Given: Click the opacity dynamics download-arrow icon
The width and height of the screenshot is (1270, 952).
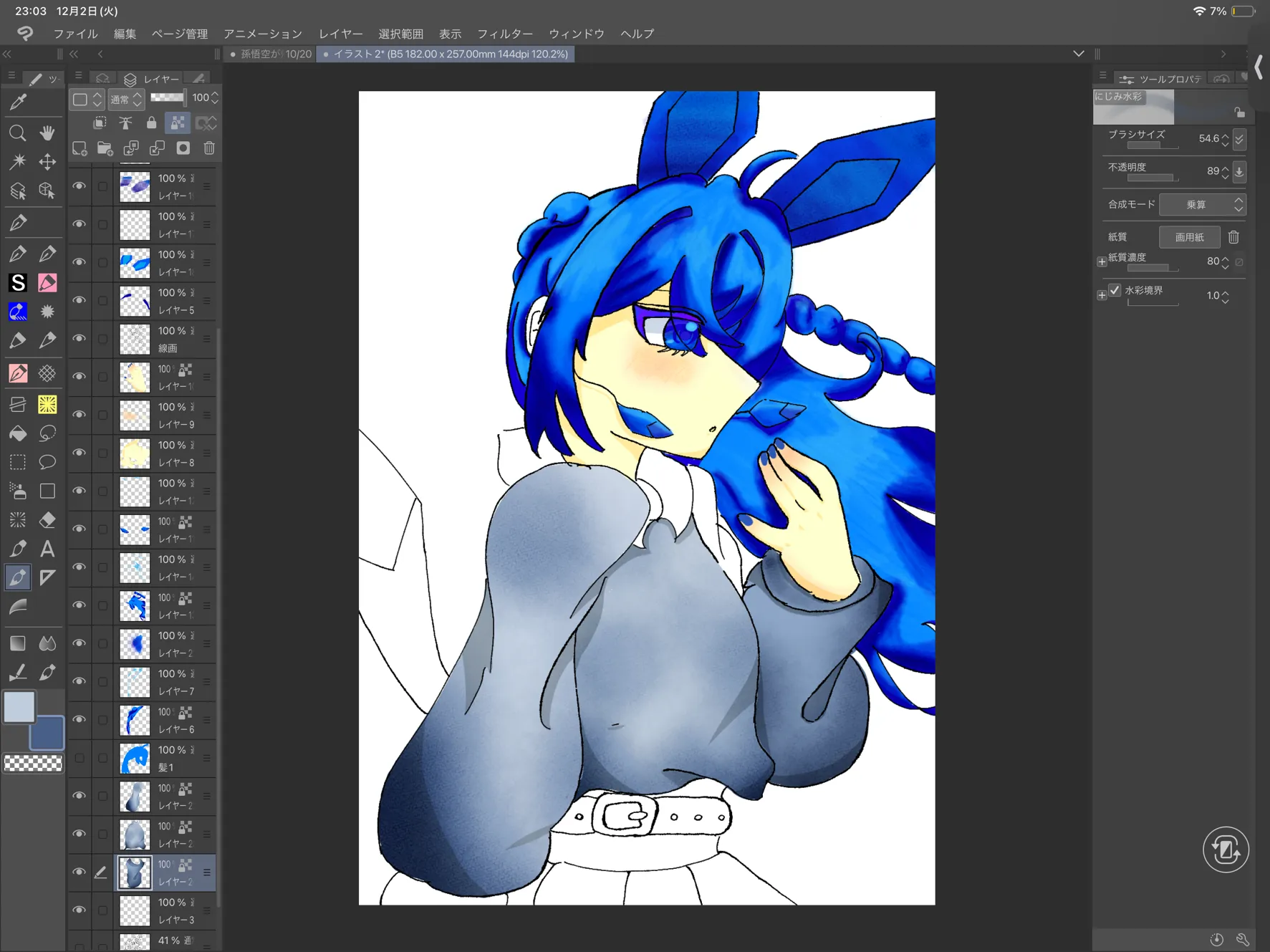Looking at the screenshot, I should 1239,172.
